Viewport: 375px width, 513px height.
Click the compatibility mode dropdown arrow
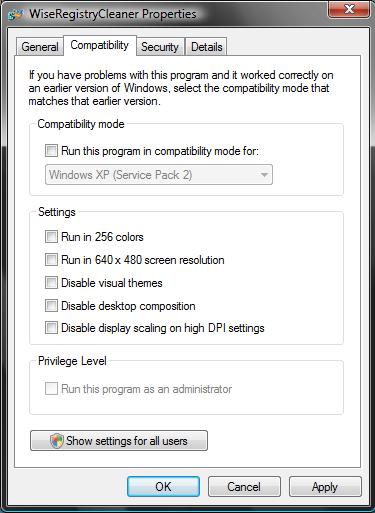click(x=264, y=175)
